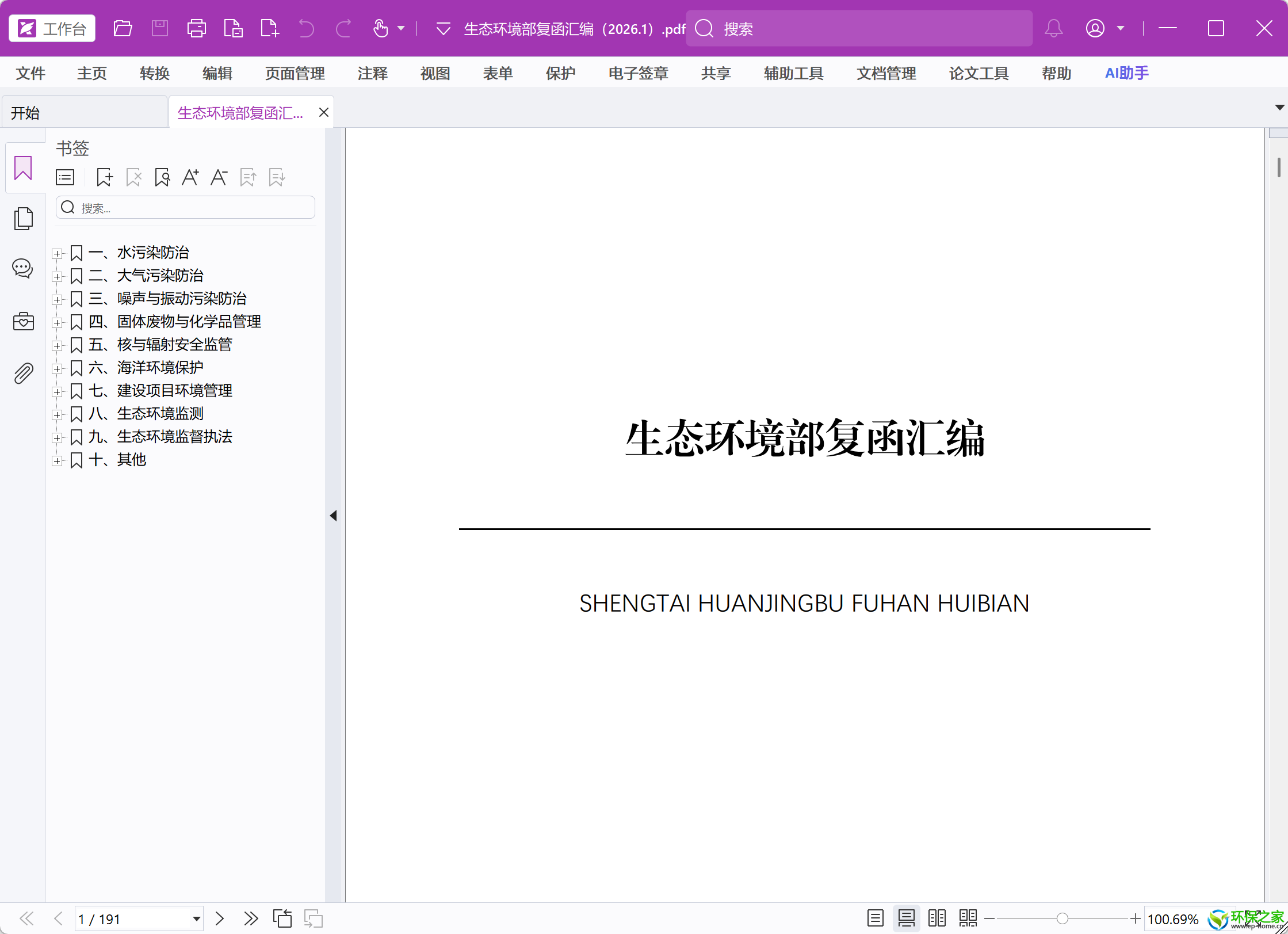Open the attachments paperclip sidebar icon

pyautogui.click(x=23, y=374)
